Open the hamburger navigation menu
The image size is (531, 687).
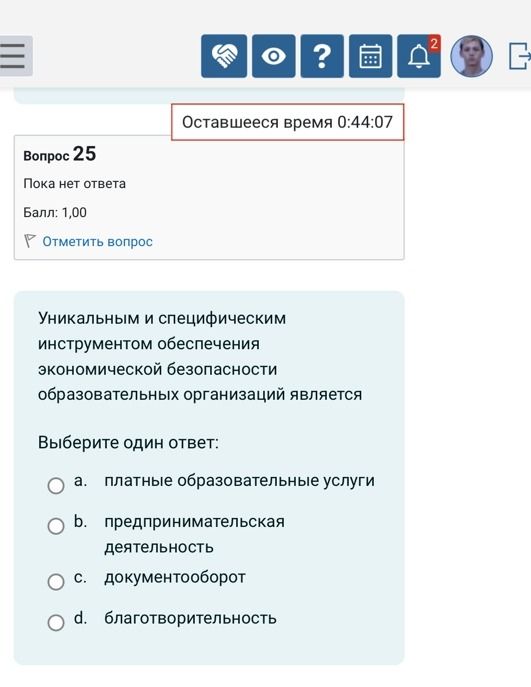tap(14, 56)
